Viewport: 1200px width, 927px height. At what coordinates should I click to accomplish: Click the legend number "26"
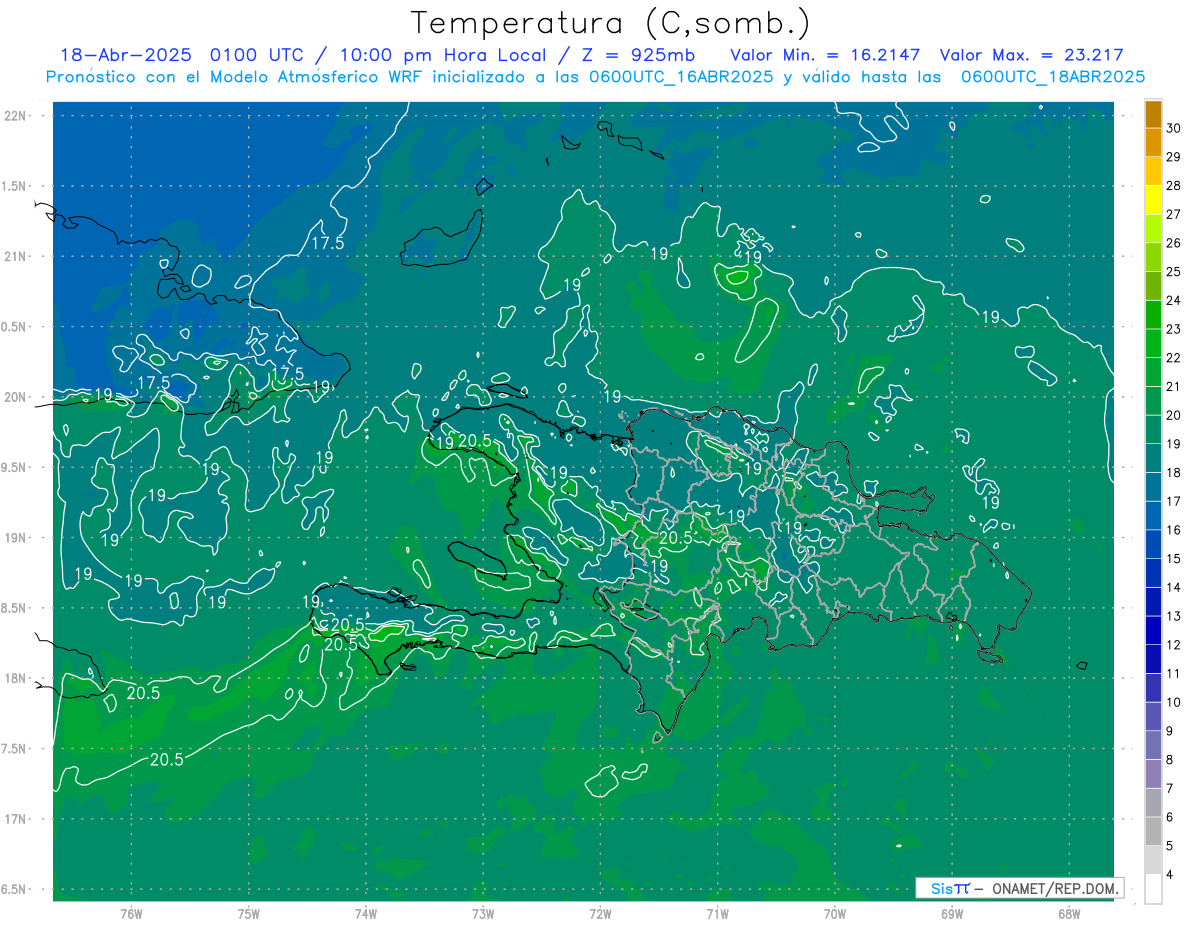coord(1173,243)
